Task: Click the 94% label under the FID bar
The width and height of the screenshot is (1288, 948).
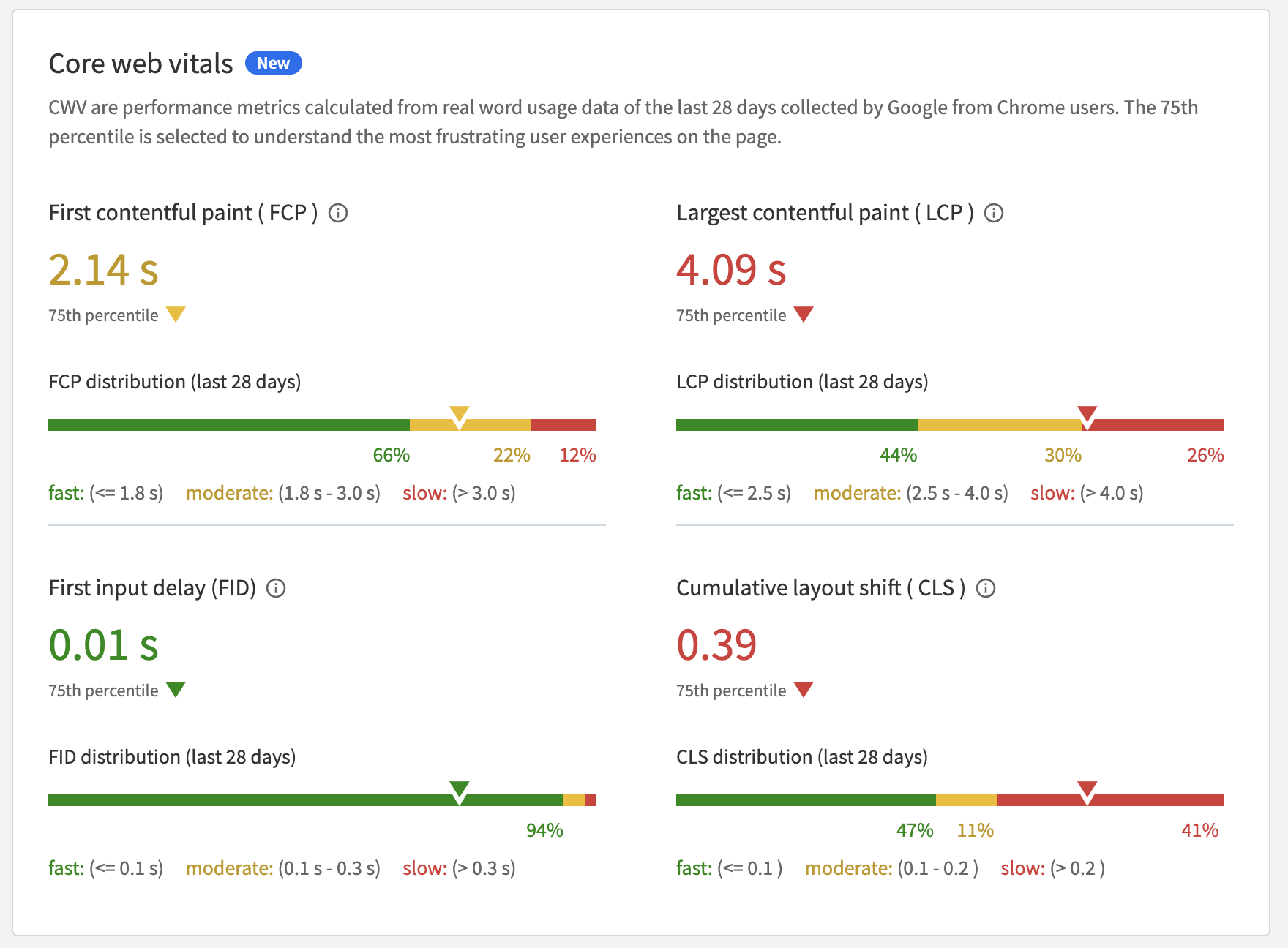Action: click(544, 830)
